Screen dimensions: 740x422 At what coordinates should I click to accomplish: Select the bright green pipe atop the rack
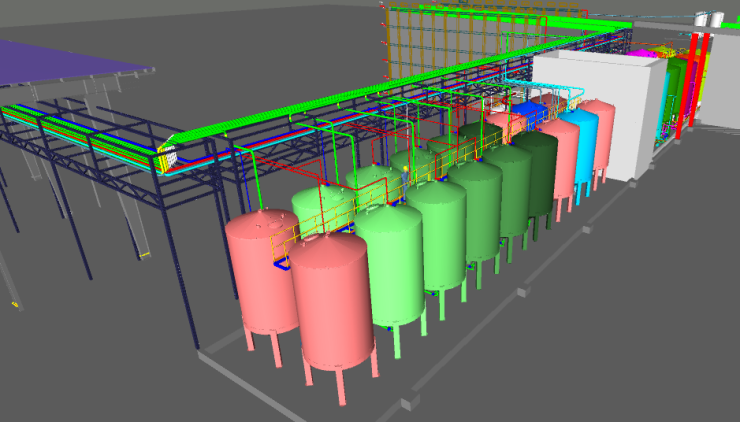click(300, 108)
